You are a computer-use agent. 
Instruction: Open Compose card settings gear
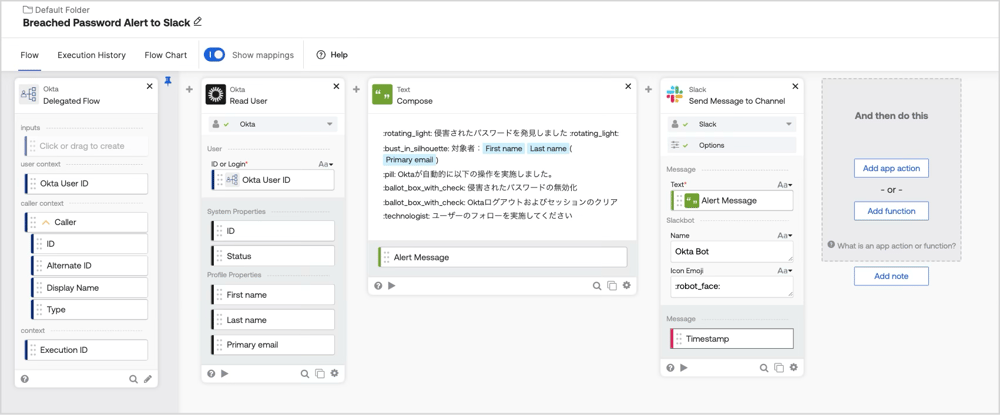pyautogui.click(x=626, y=286)
